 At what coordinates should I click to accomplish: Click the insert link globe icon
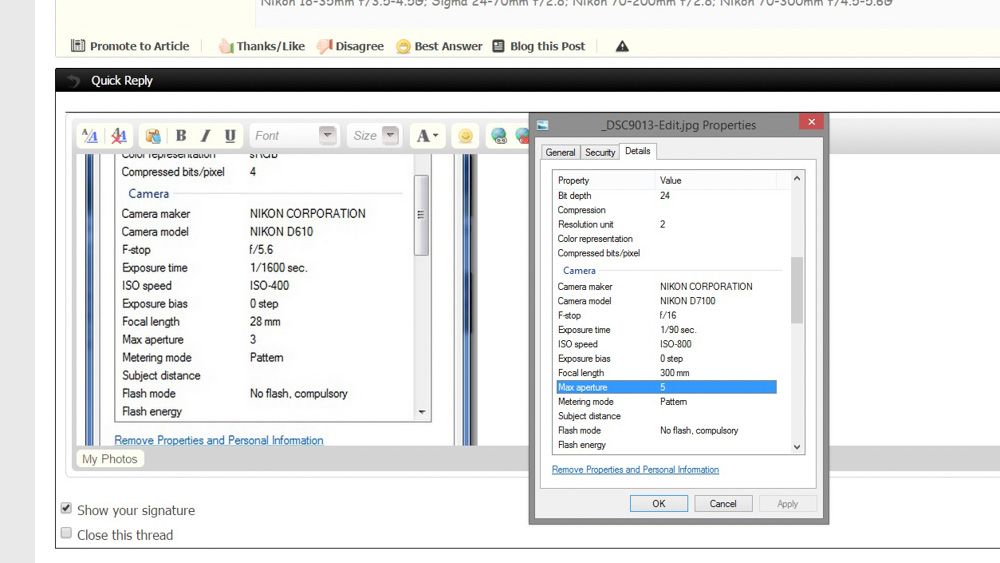(x=499, y=136)
